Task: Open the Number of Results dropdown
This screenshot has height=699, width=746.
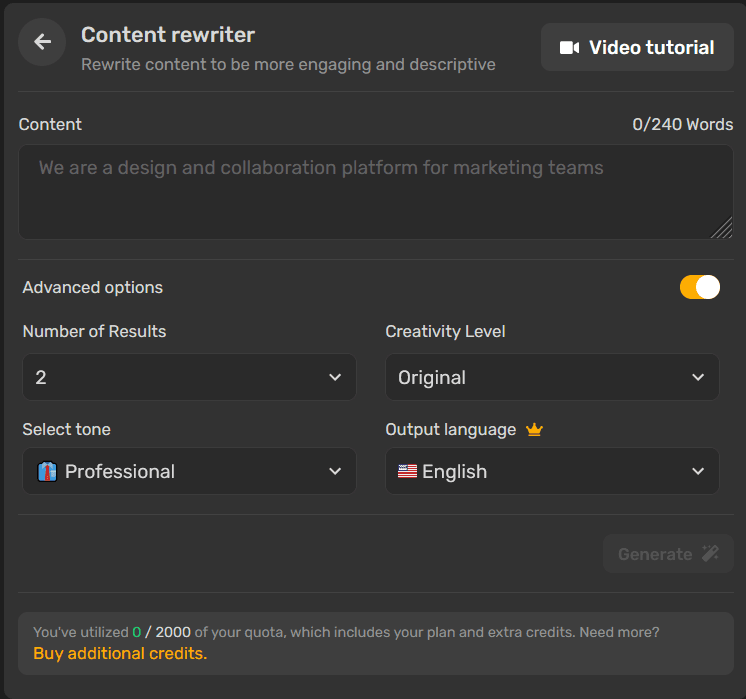Action: (x=189, y=377)
